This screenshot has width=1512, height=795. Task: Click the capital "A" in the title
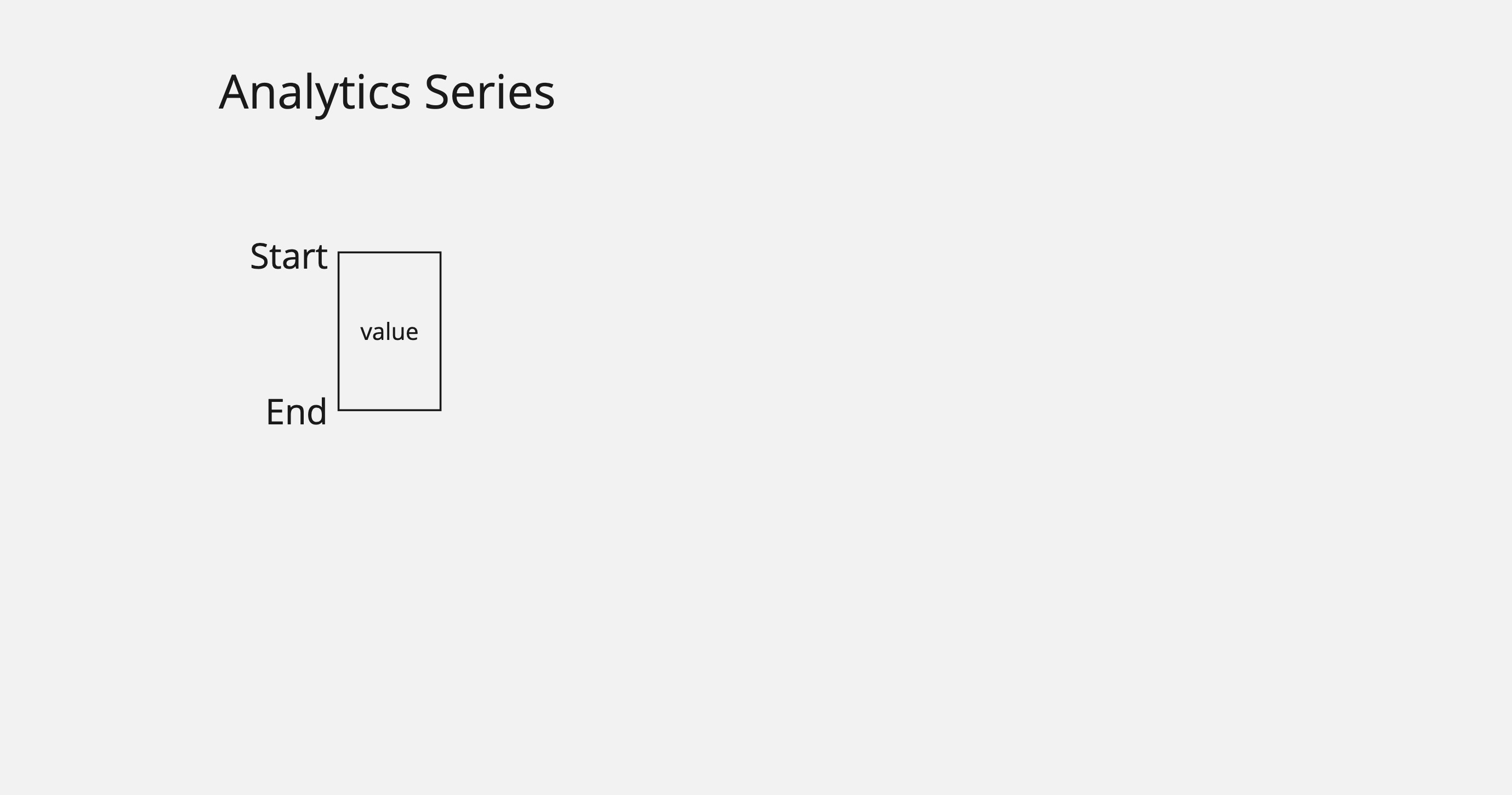tap(232, 93)
